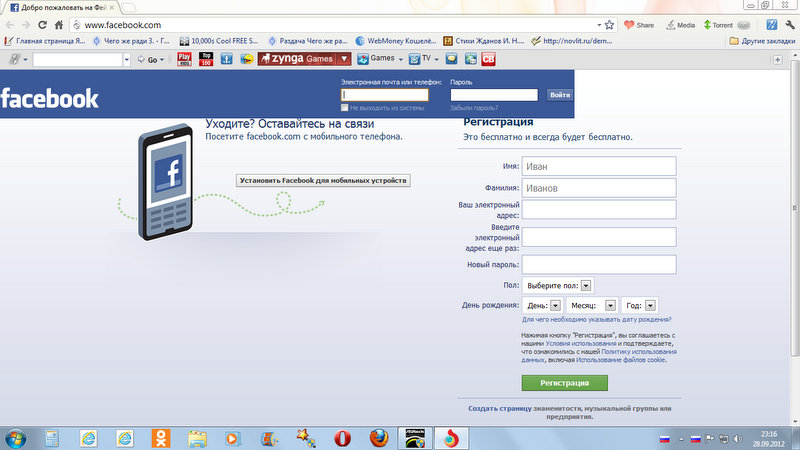
Task: Open the 'Месяц' birthday month dropdown
Action: click(592, 305)
